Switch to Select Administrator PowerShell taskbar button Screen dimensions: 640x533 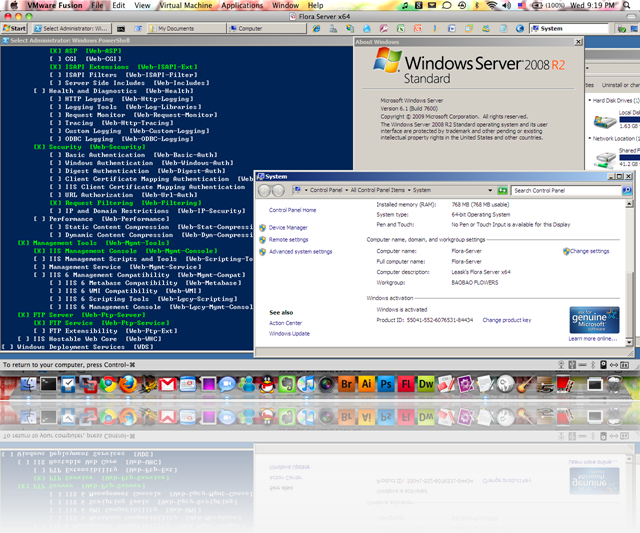click(72, 29)
